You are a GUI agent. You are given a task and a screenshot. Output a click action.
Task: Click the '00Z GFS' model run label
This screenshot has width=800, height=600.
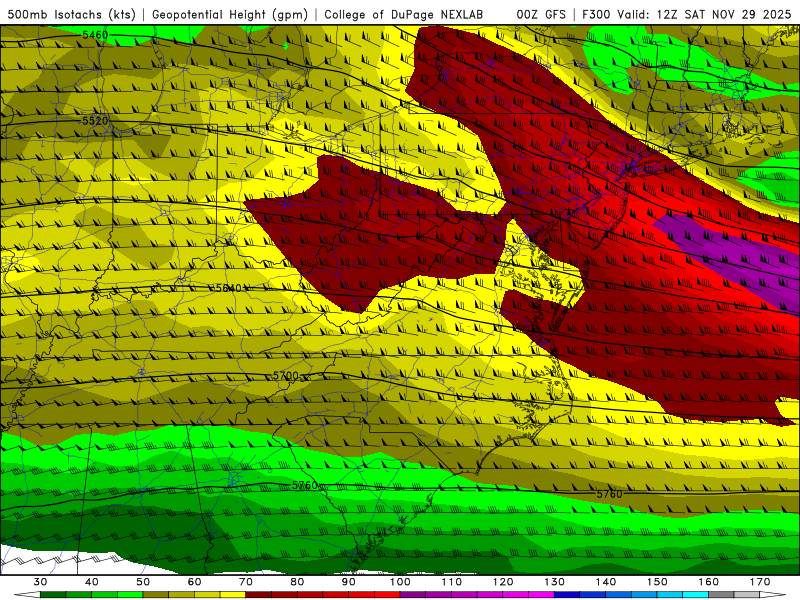pos(541,14)
